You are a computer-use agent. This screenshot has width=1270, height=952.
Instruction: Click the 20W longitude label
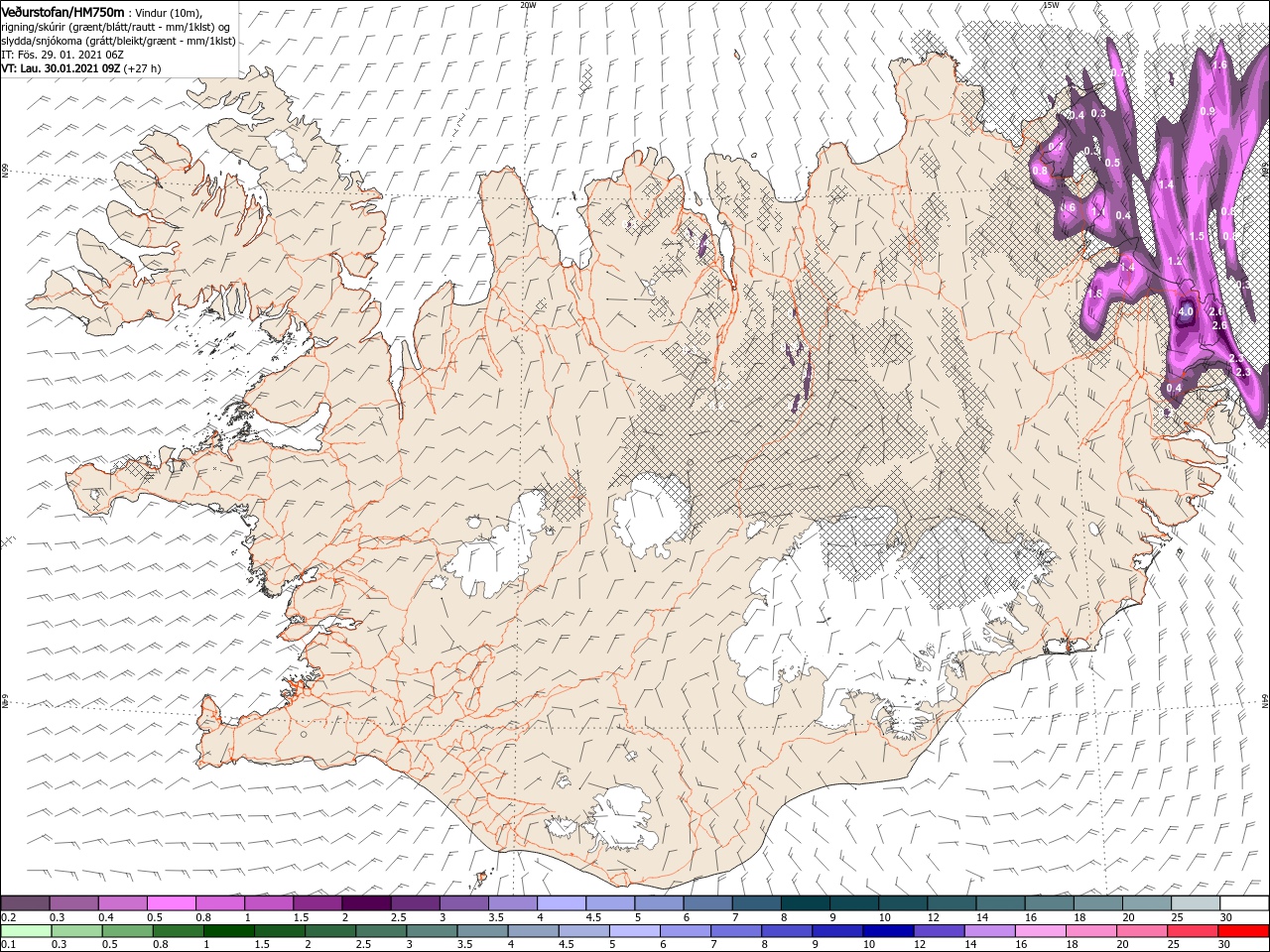(528, 5)
